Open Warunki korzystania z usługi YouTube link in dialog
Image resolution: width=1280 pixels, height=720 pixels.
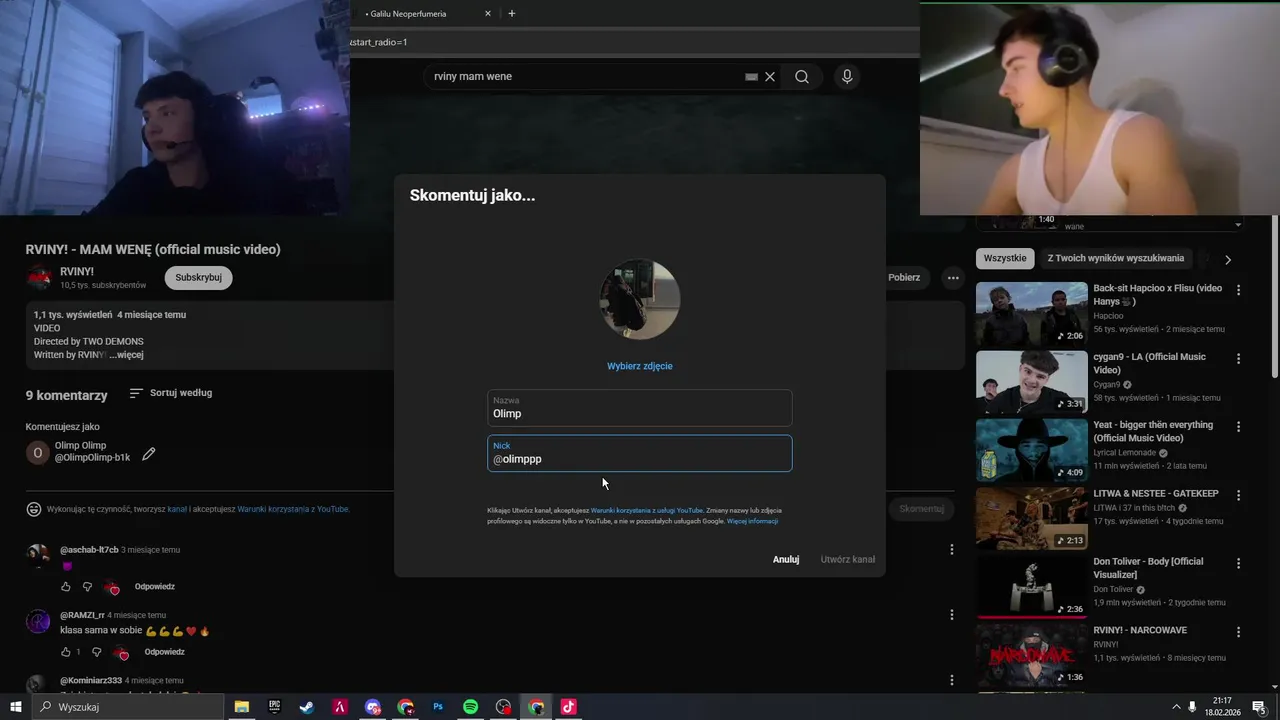click(x=647, y=511)
